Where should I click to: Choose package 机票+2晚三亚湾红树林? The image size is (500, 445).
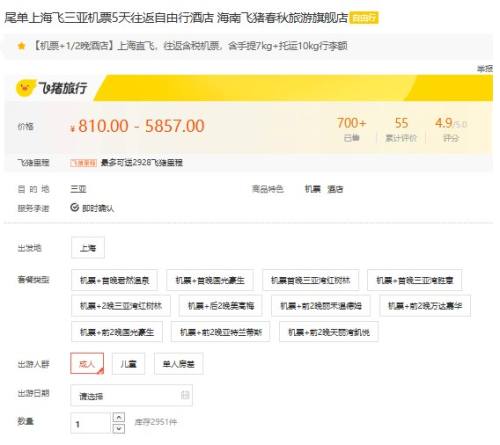121,306
